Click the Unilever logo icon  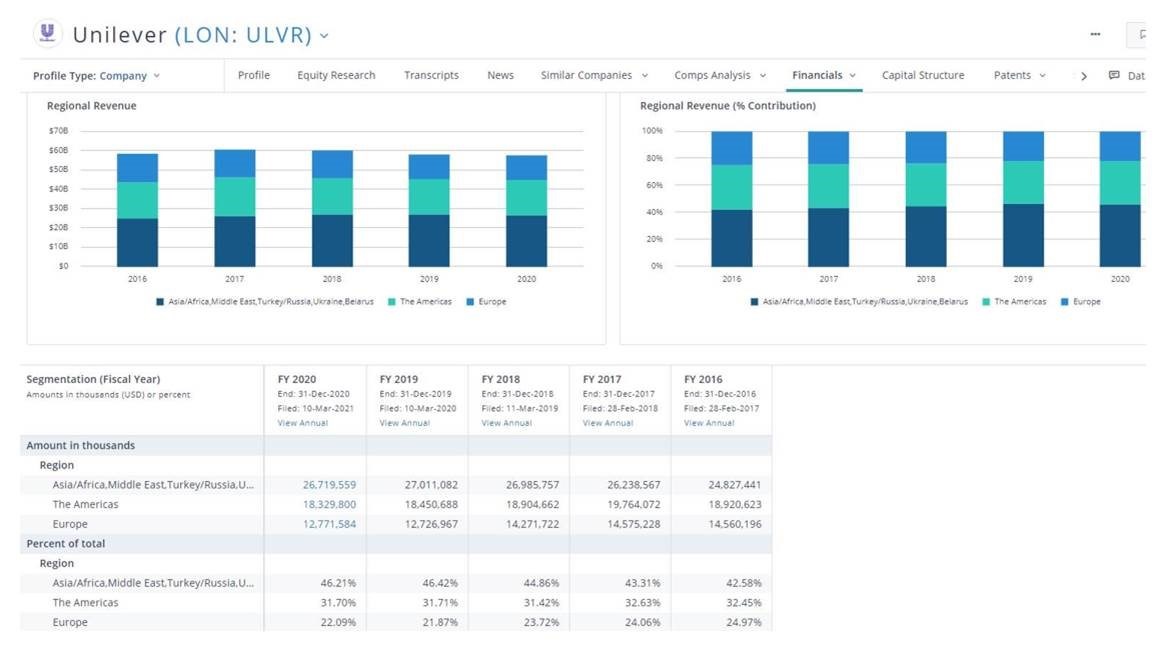coord(47,34)
